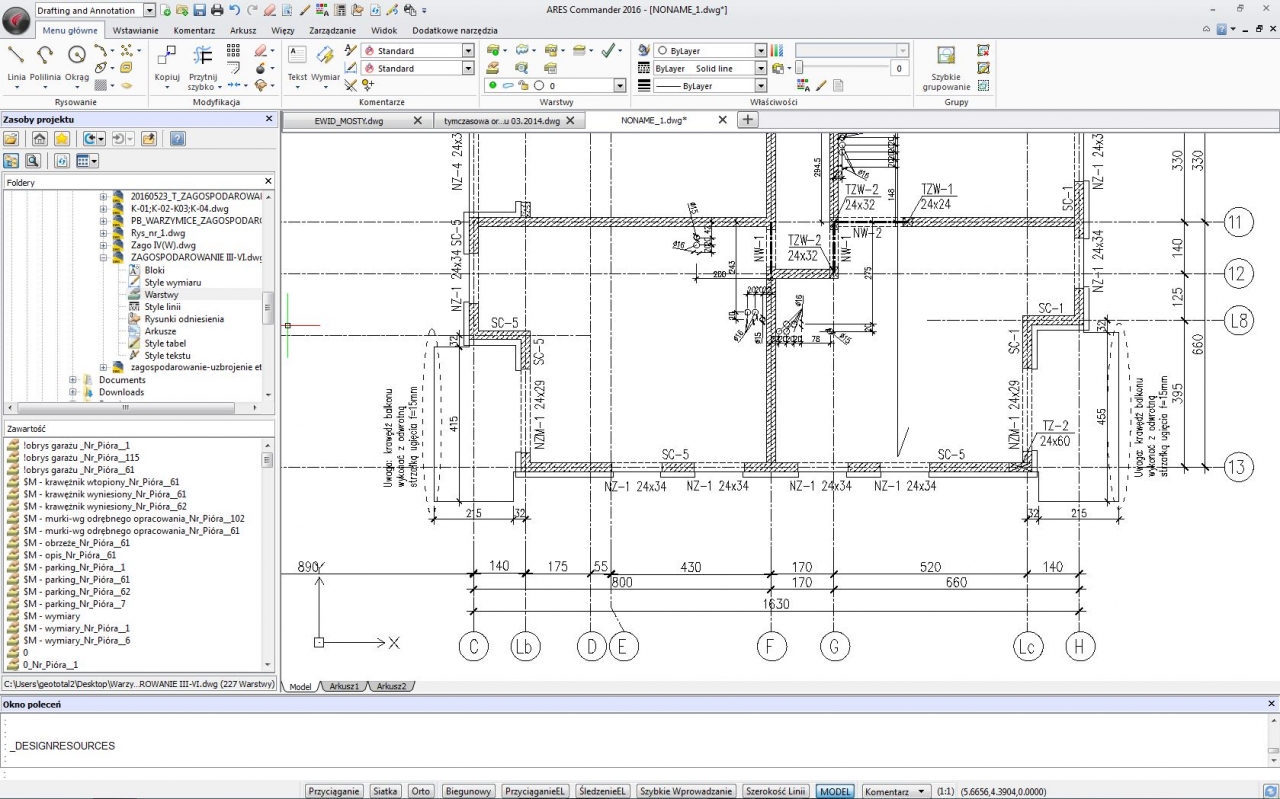Click the MODEL button in status bar
The height and width of the screenshot is (799, 1280).
[x=835, y=791]
